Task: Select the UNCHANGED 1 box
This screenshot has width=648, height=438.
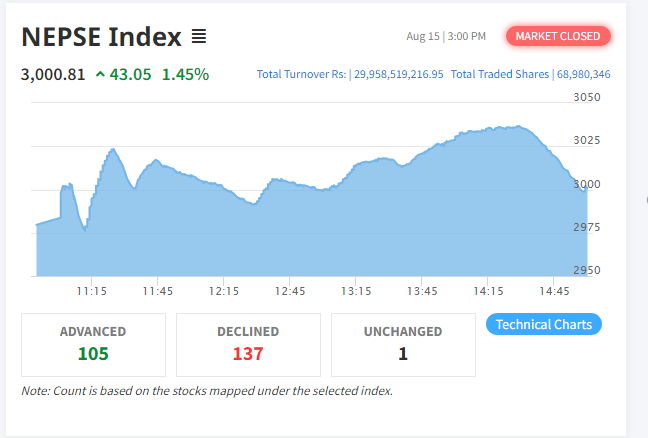Action: pos(403,345)
